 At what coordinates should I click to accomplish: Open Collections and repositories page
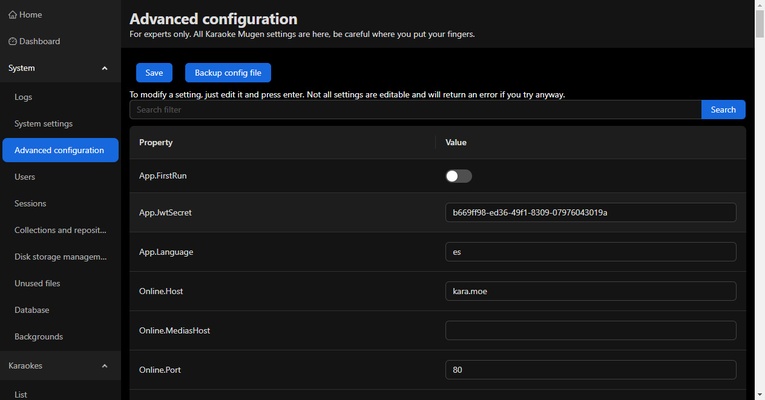tap(60, 230)
